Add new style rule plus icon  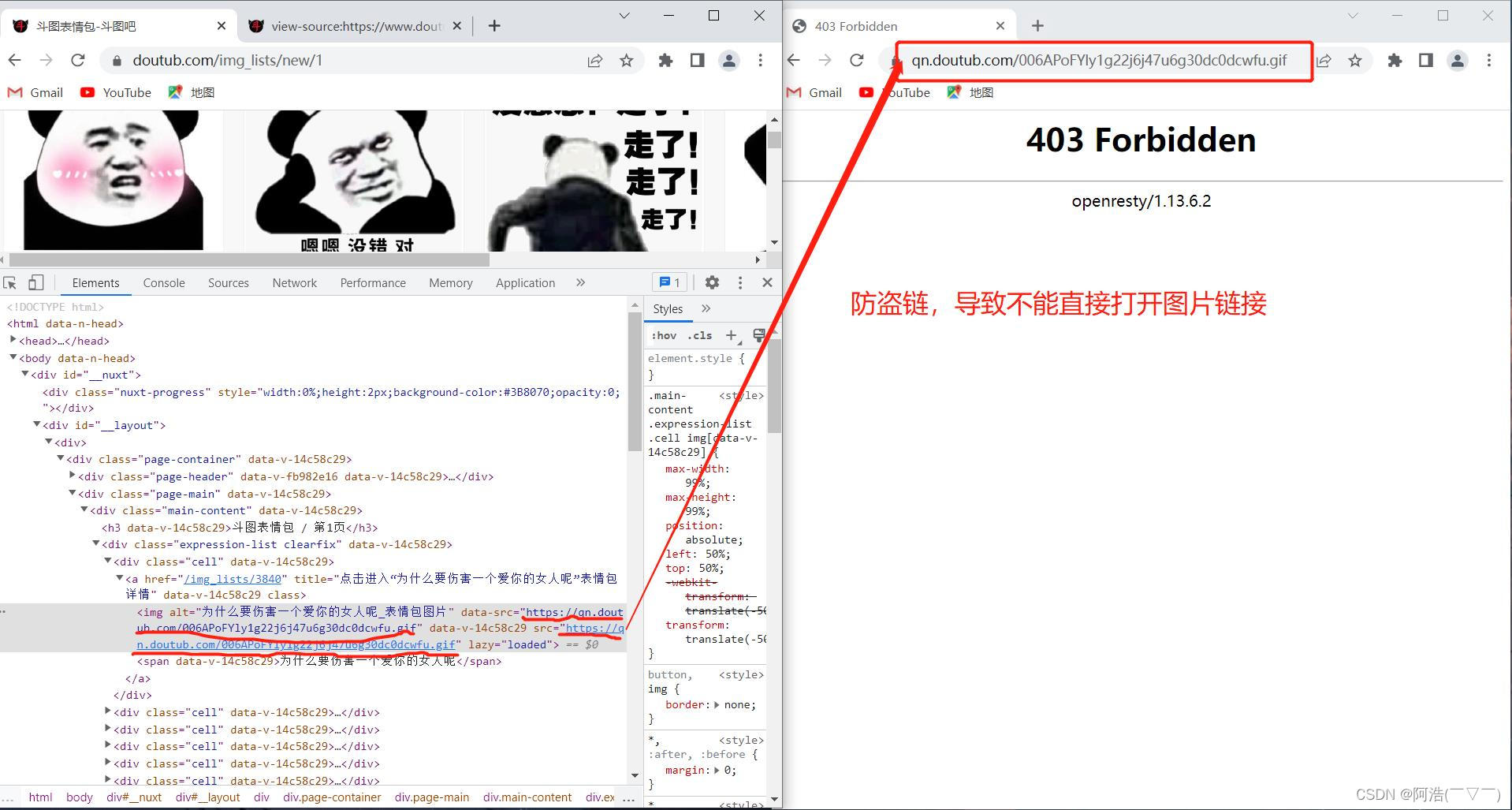(731, 335)
